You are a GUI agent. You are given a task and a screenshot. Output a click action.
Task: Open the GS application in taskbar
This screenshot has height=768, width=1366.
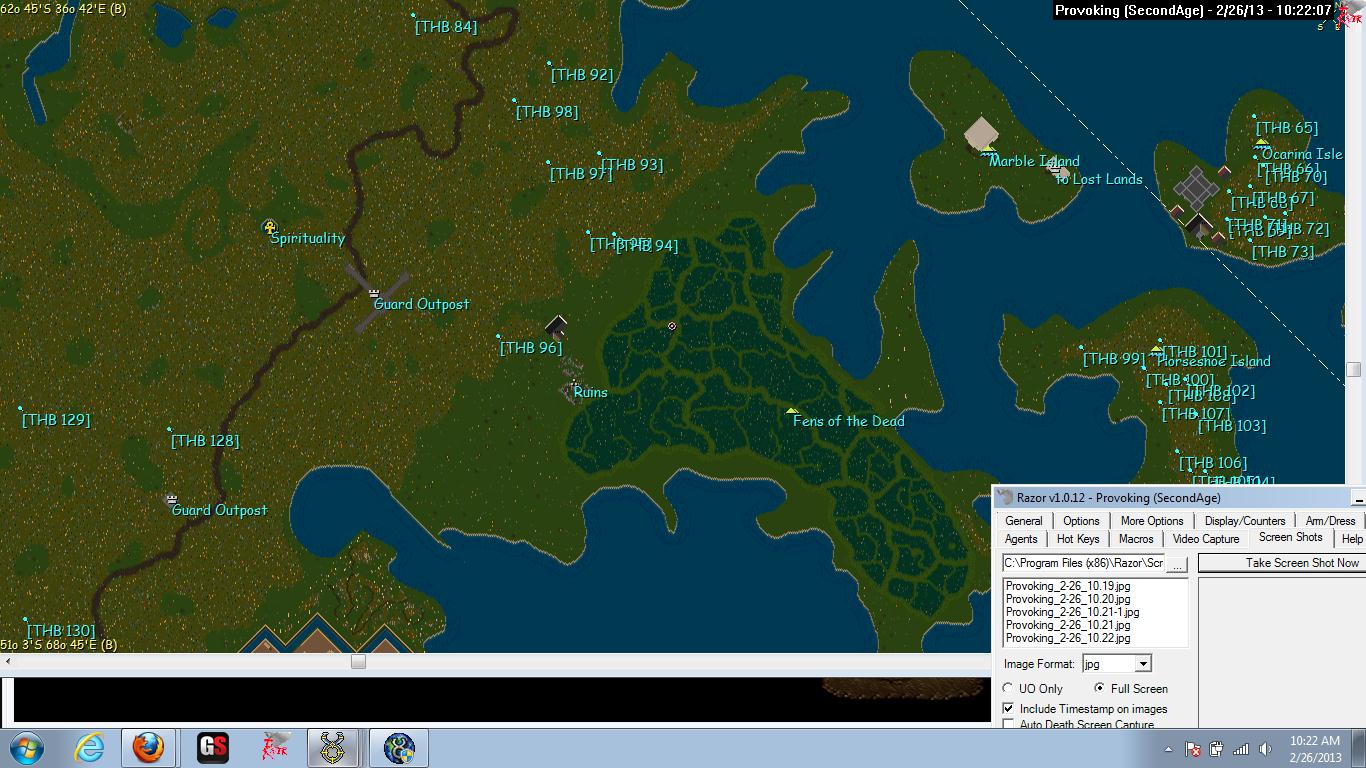pyautogui.click(x=212, y=747)
